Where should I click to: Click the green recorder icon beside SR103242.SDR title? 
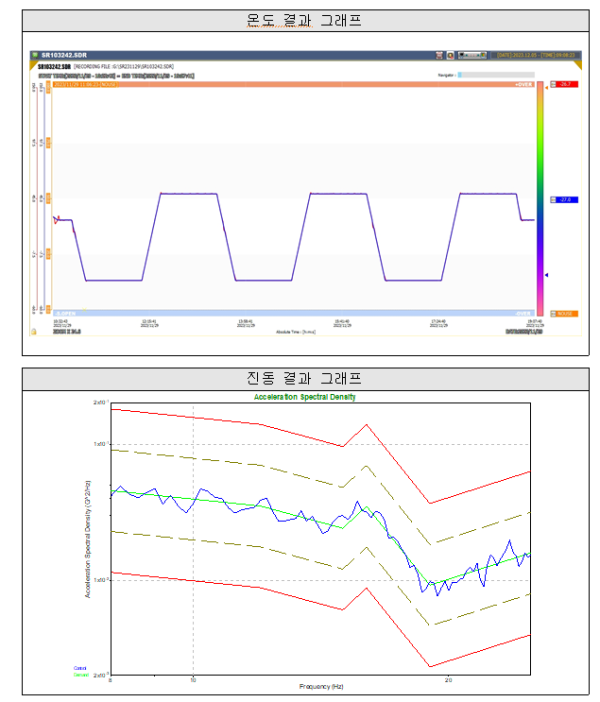(35, 55)
